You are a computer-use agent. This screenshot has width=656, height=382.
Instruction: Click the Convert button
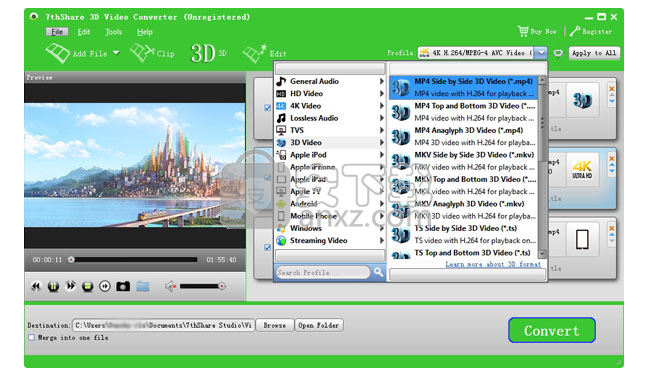click(552, 330)
